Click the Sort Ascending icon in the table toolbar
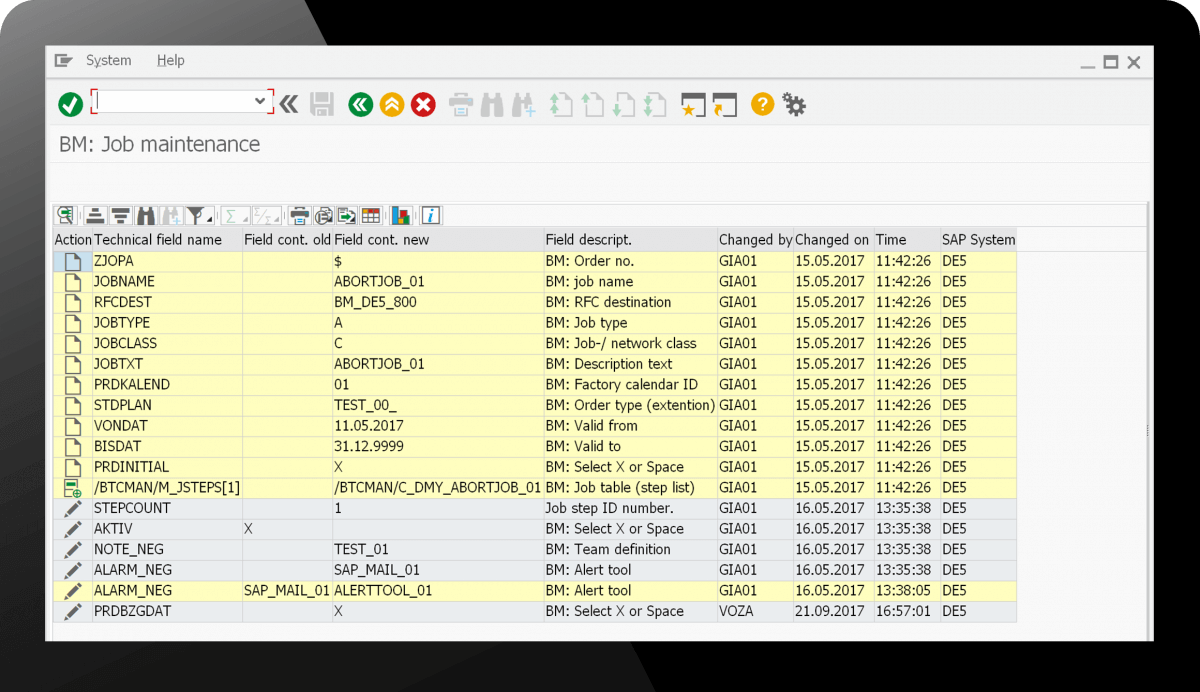Image resolution: width=1200 pixels, height=692 pixels. point(96,215)
